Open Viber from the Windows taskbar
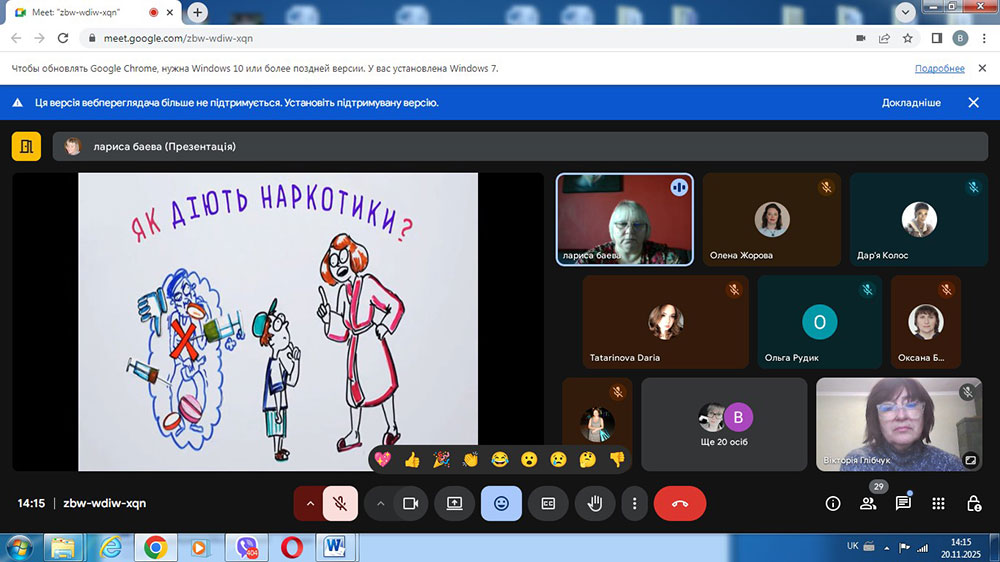The image size is (1000, 562). click(246, 547)
